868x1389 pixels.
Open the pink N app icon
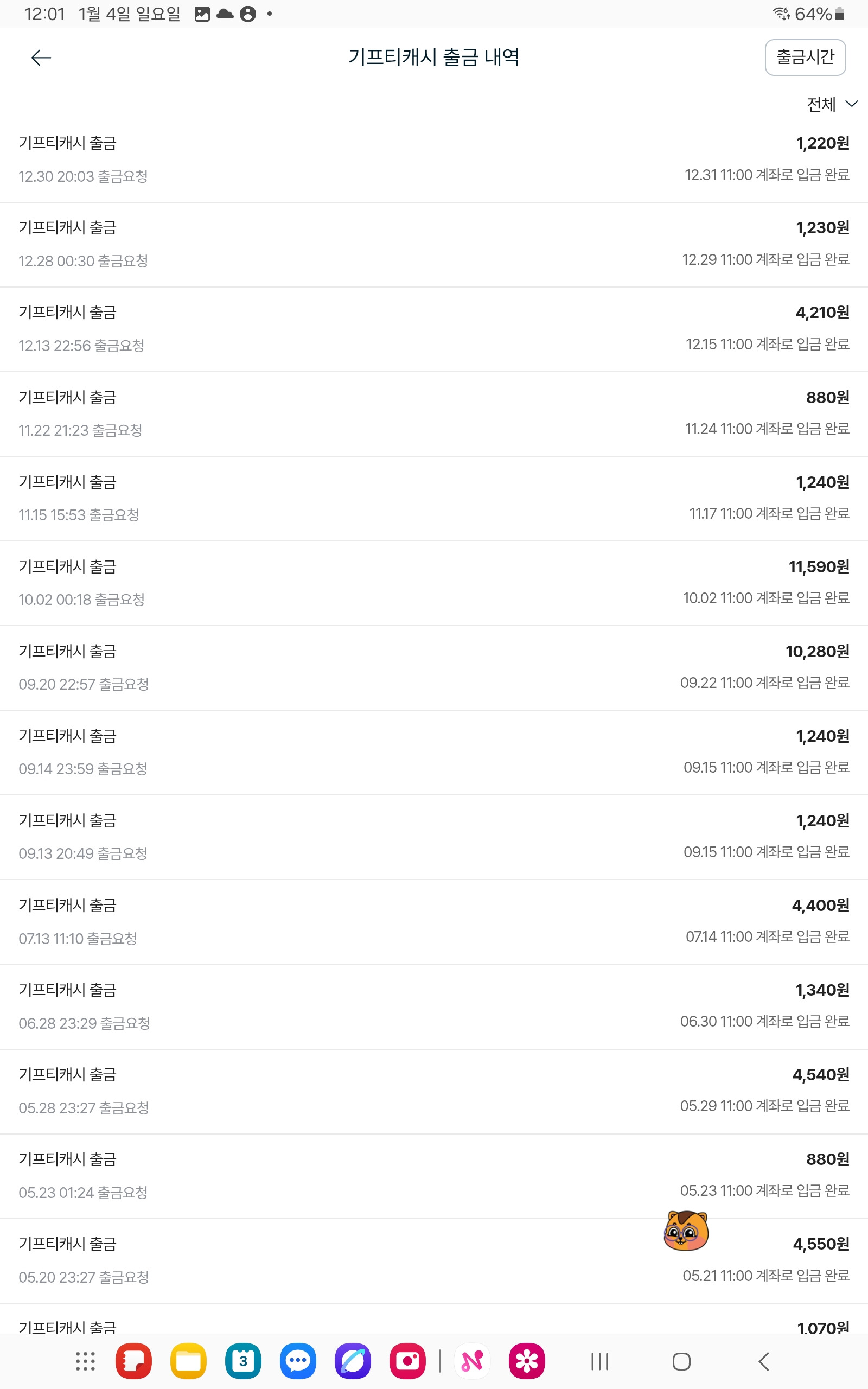pyautogui.click(x=472, y=1360)
